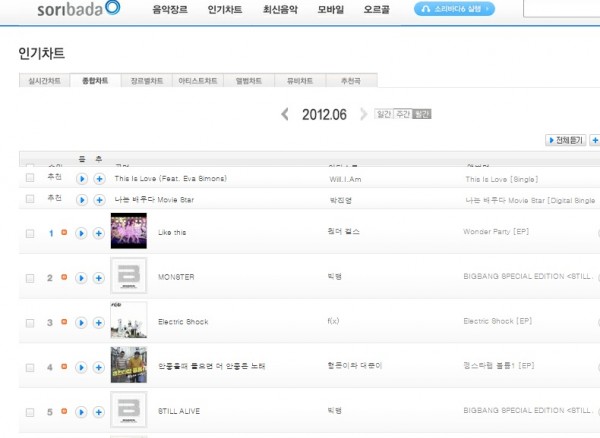Open 인기차트 menu in top navigation
Viewport: 600px width, 438px height.
click(225, 9)
